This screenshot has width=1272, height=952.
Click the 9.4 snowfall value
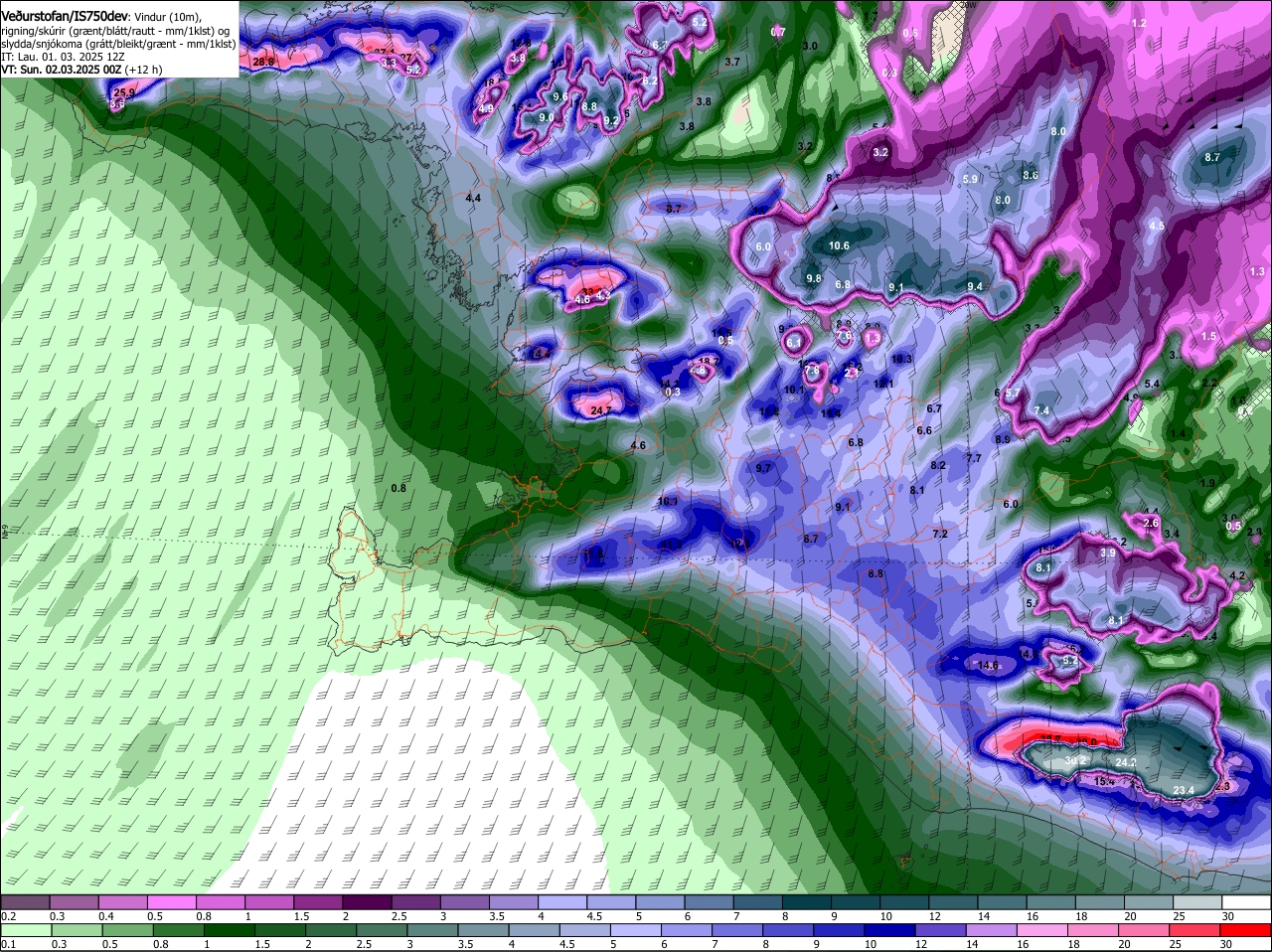click(975, 286)
